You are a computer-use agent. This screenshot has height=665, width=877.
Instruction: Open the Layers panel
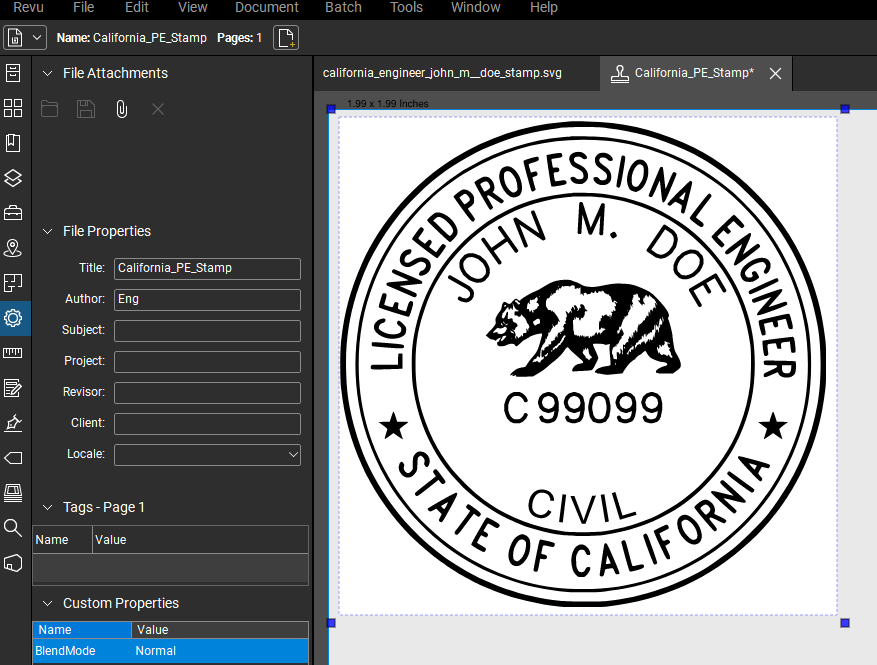coord(13,178)
